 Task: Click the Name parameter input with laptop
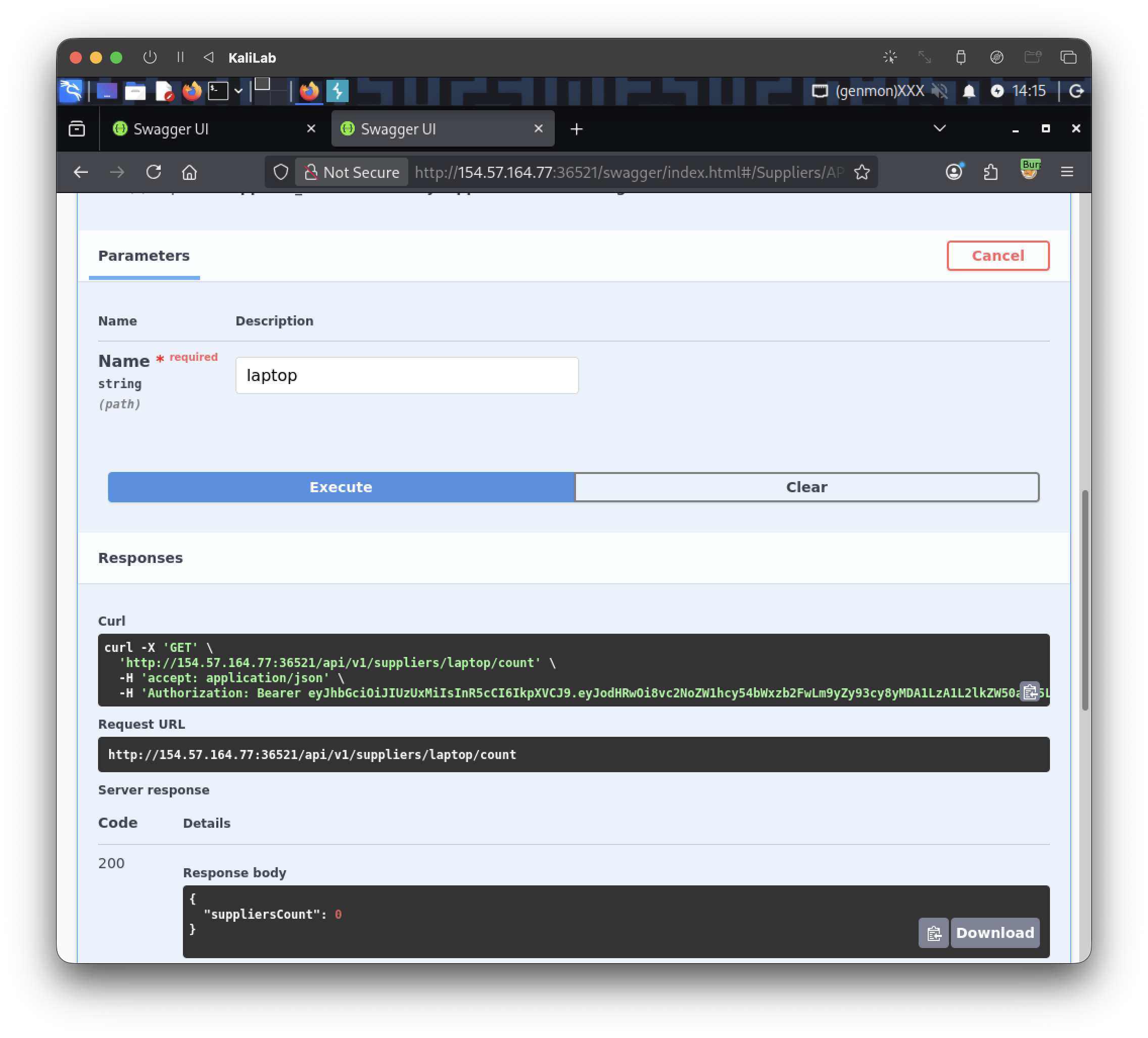(x=407, y=375)
